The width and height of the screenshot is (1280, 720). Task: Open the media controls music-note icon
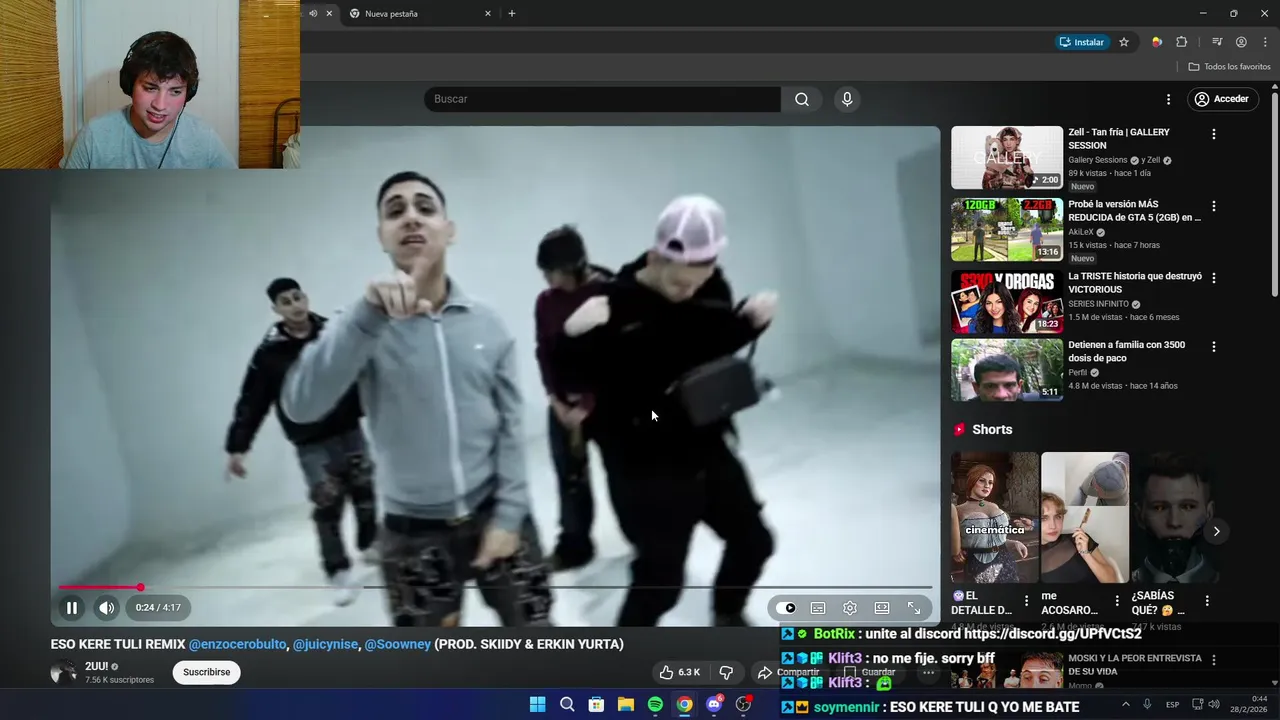pos(1217,42)
